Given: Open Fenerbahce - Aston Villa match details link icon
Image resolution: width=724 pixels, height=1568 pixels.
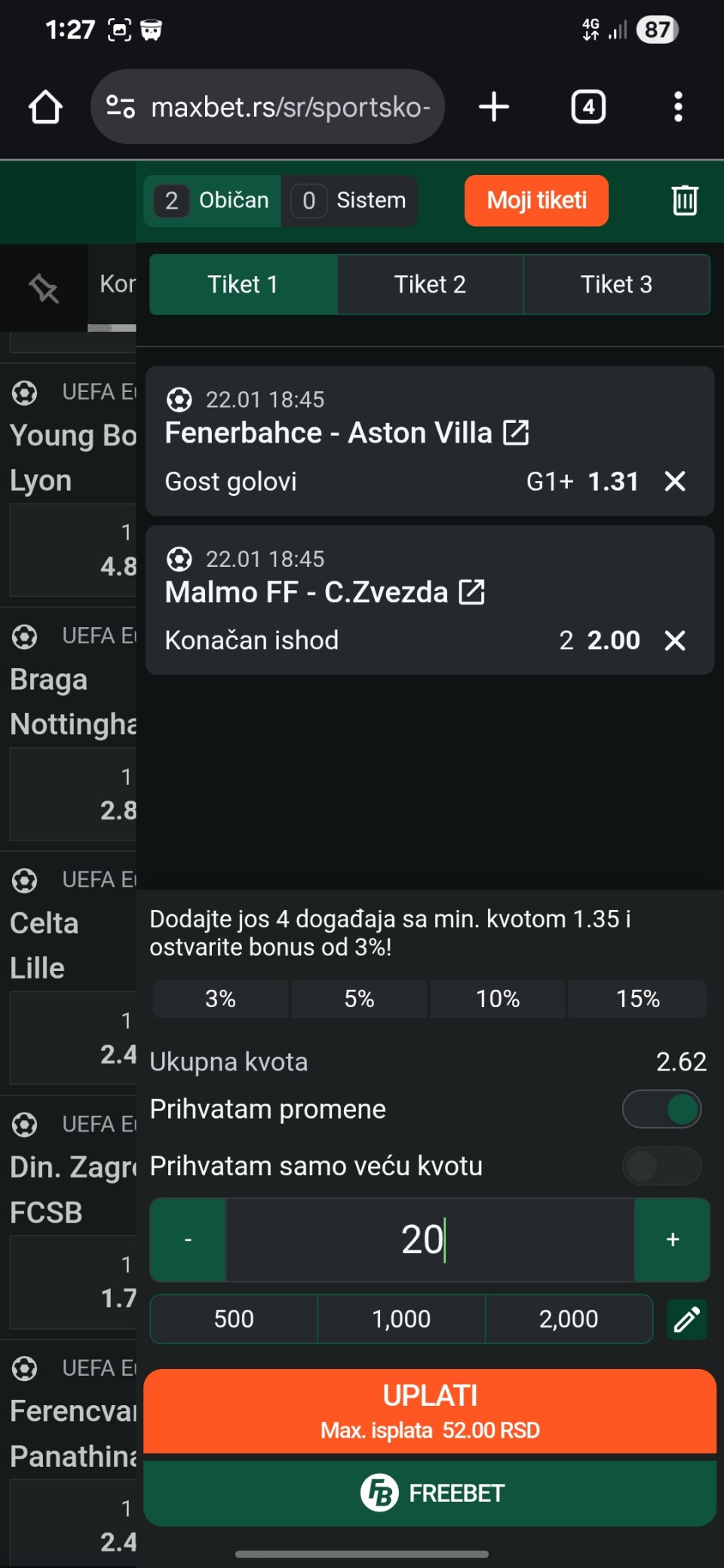Looking at the screenshot, I should (x=517, y=433).
